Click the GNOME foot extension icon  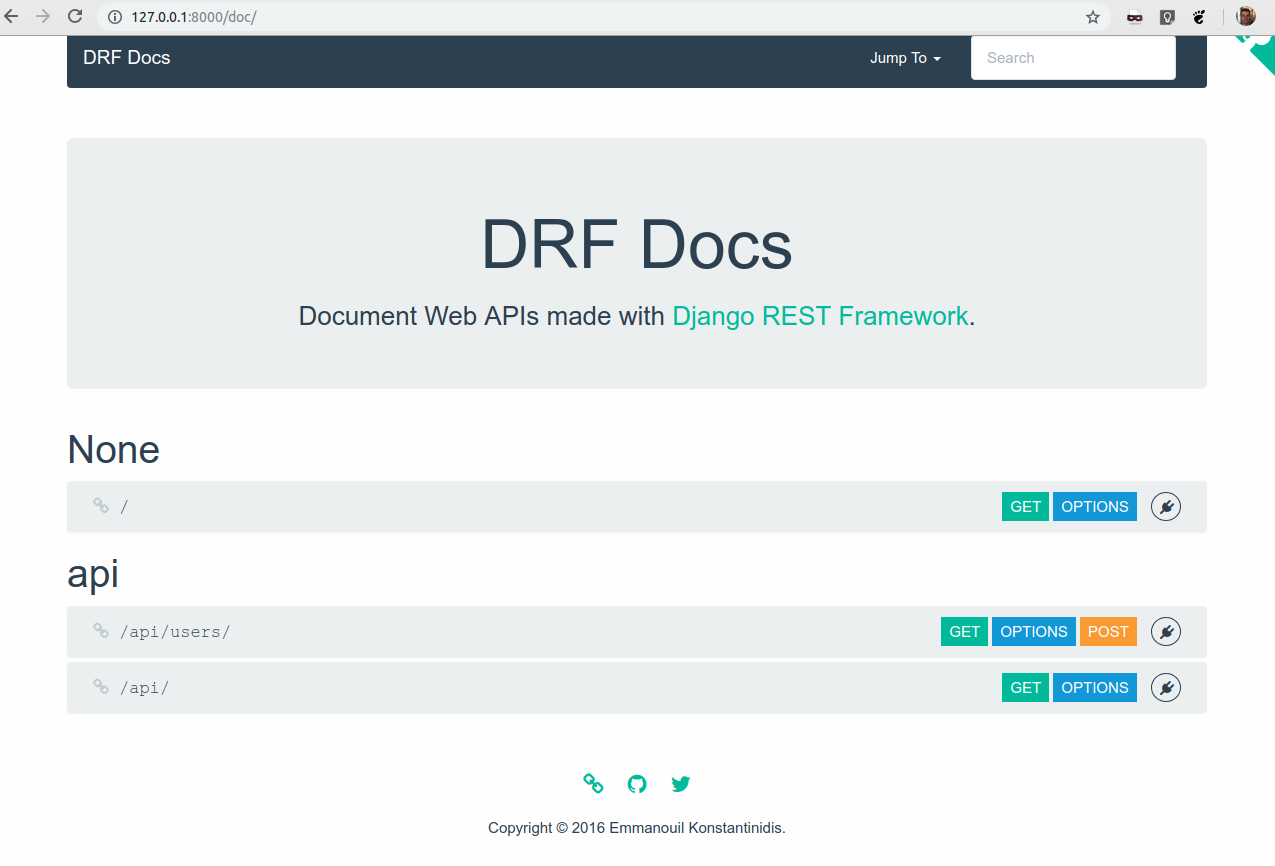click(x=1198, y=17)
